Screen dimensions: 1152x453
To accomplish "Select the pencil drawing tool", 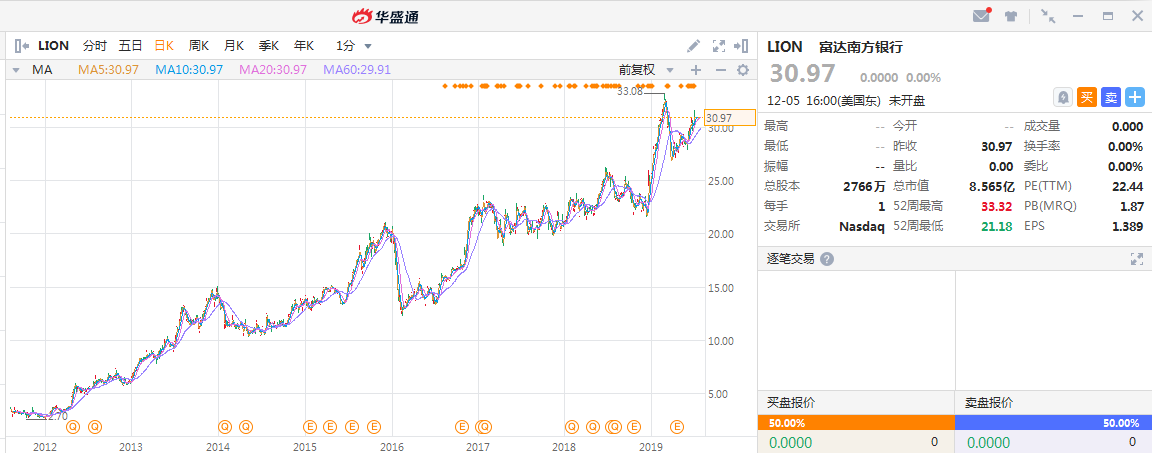I will coord(694,46).
